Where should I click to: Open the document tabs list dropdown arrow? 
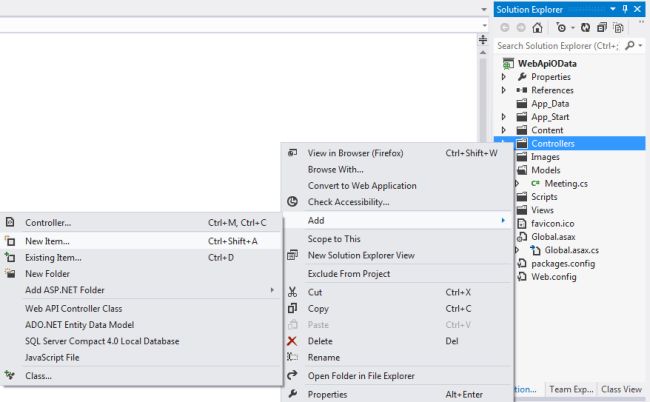pos(484,9)
